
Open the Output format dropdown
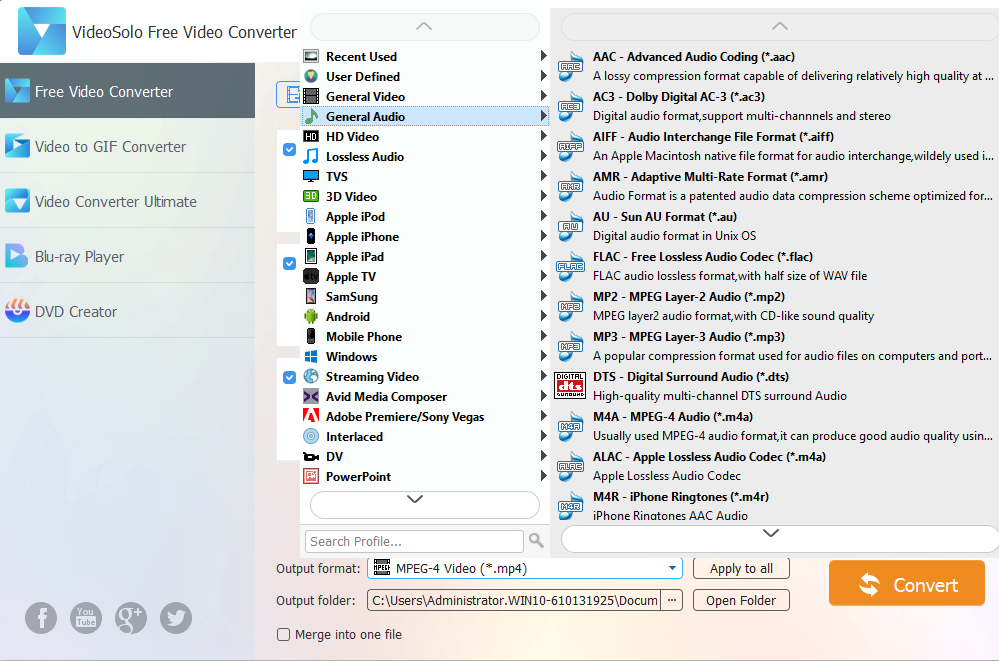524,568
